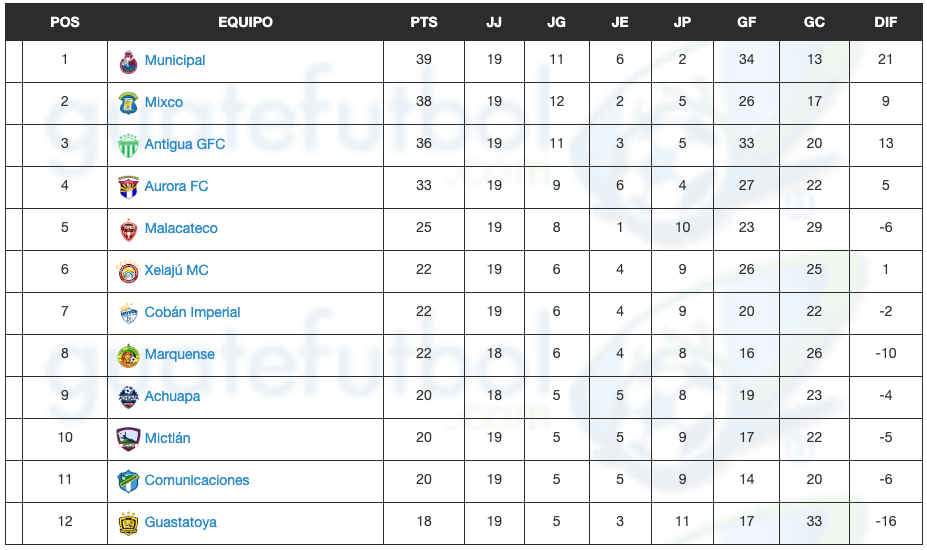Click the Xelajú MC team crest
The height and width of the screenshot is (550, 927).
tap(128, 271)
